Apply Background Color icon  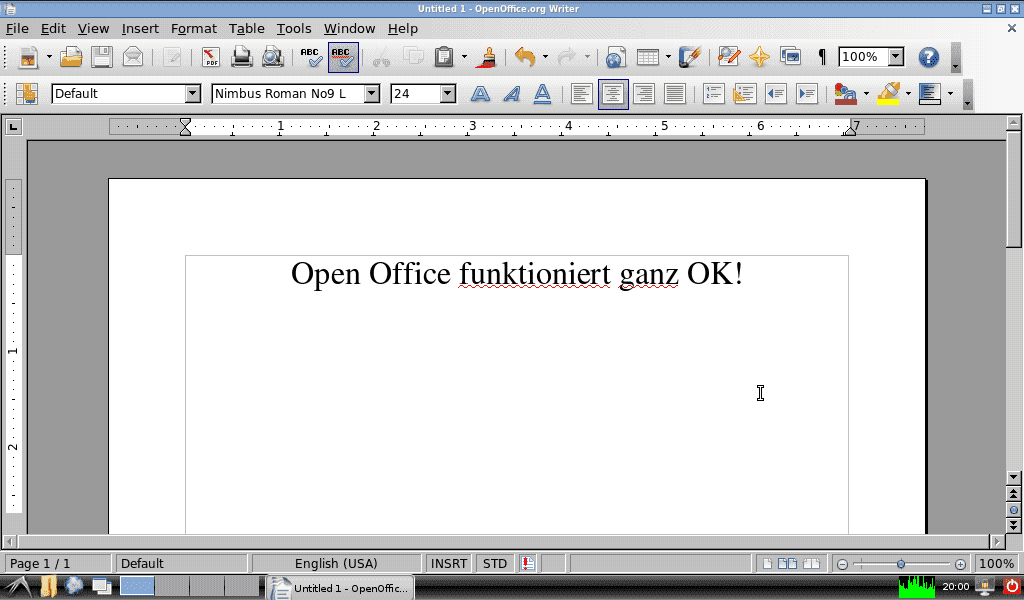point(930,94)
